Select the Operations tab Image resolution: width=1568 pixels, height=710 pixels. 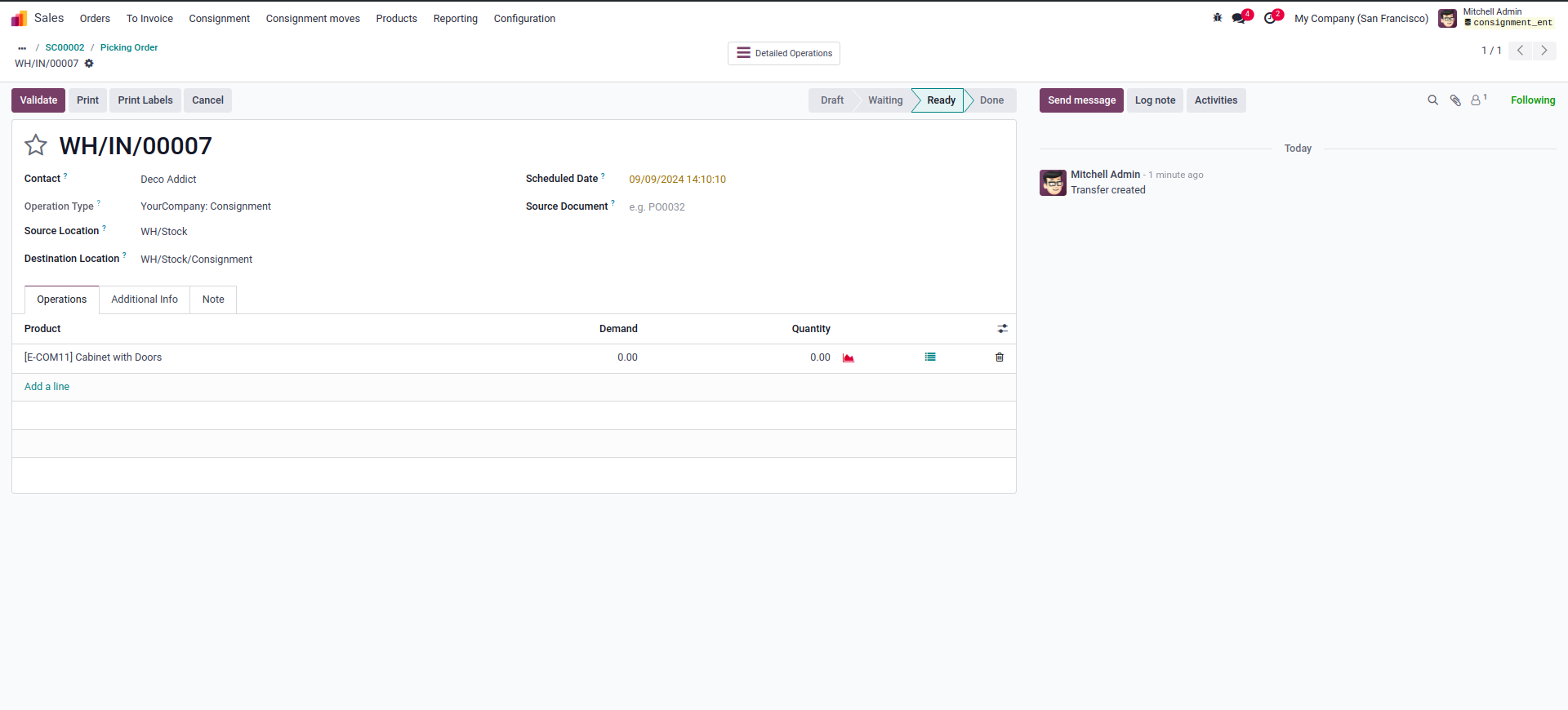[x=61, y=300]
